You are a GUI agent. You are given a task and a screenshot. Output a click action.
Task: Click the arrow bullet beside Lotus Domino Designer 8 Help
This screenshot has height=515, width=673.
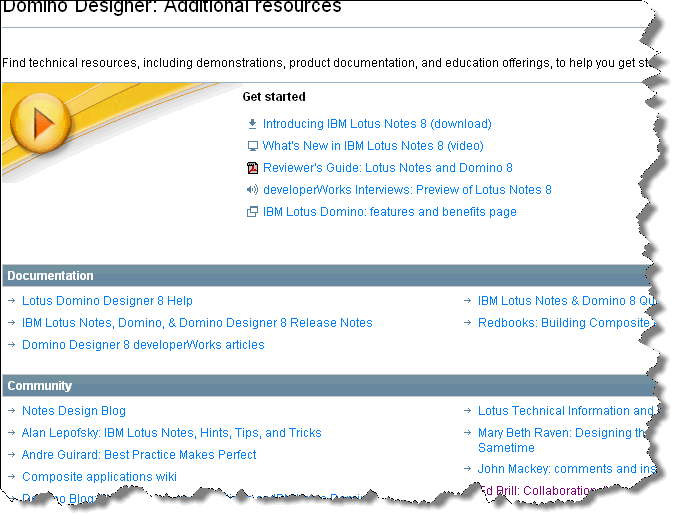[x=12, y=301]
